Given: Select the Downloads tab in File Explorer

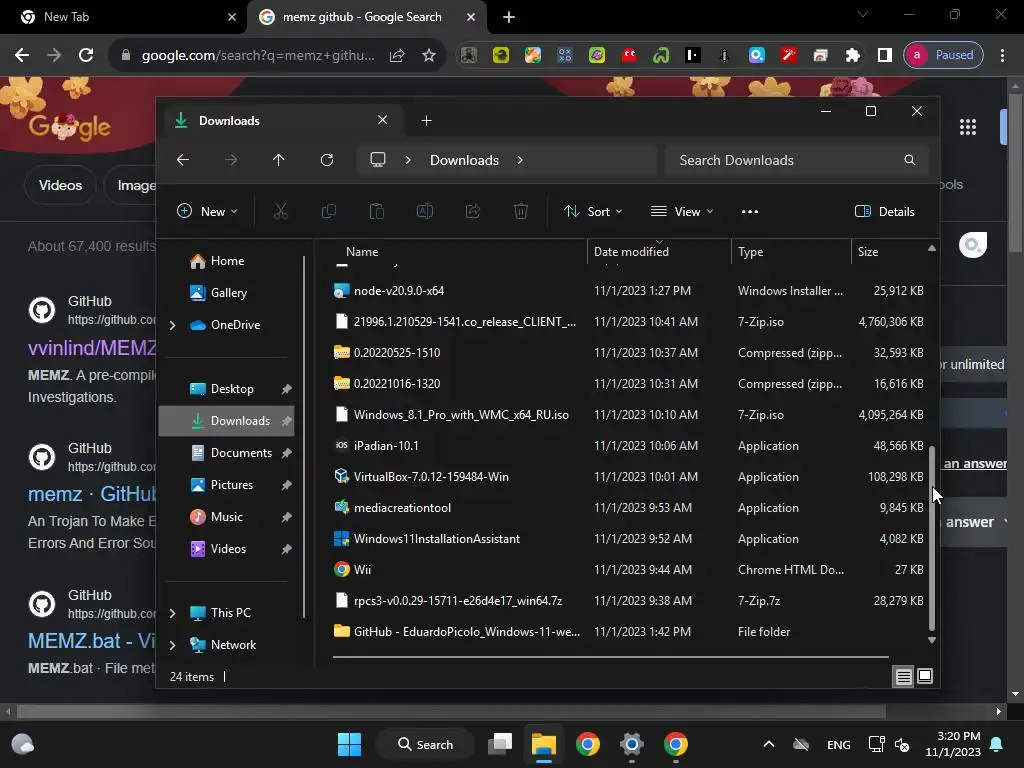Looking at the screenshot, I should pos(283,121).
